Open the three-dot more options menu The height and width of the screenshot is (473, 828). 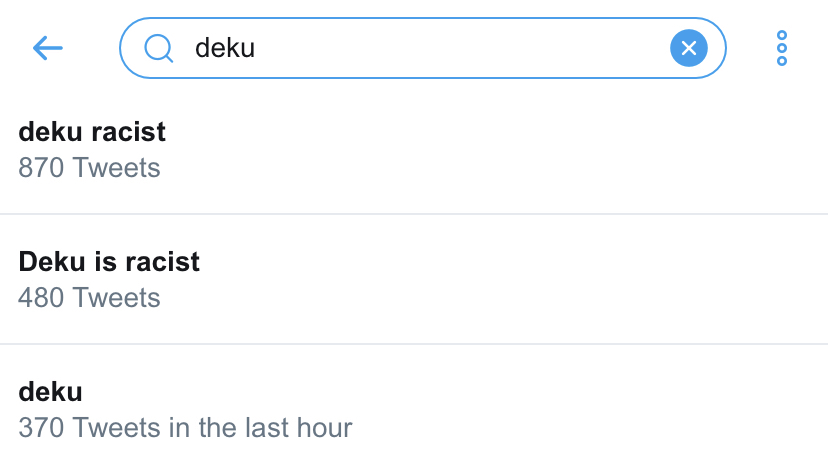click(x=782, y=48)
